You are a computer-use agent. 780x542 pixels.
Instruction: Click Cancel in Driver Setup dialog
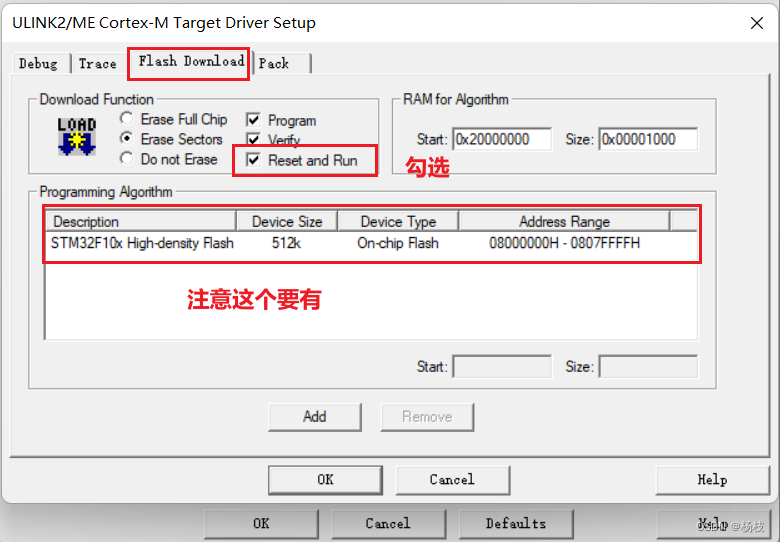pyautogui.click(x=453, y=480)
